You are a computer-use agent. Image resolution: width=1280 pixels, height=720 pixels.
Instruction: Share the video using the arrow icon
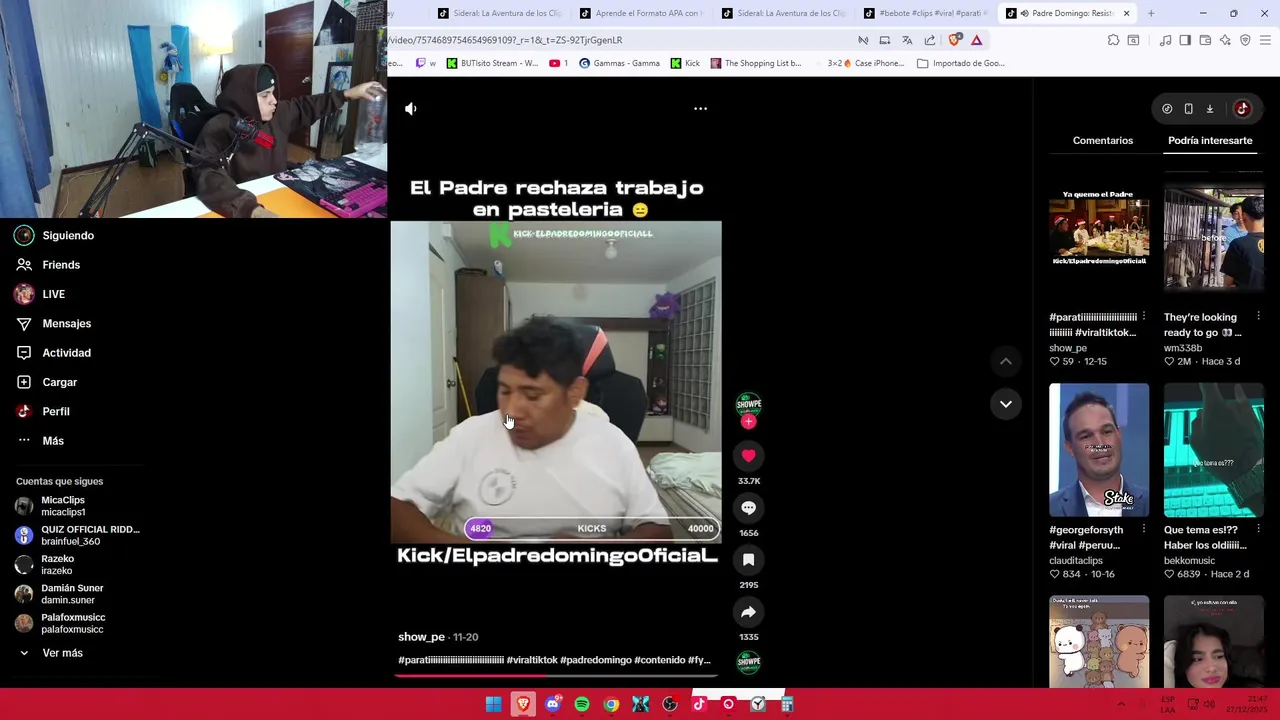click(x=748, y=612)
